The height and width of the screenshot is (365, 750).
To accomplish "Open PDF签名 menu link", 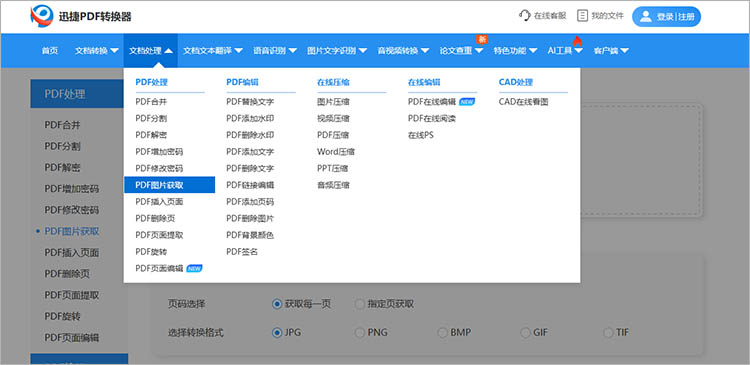I will tap(242, 252).
